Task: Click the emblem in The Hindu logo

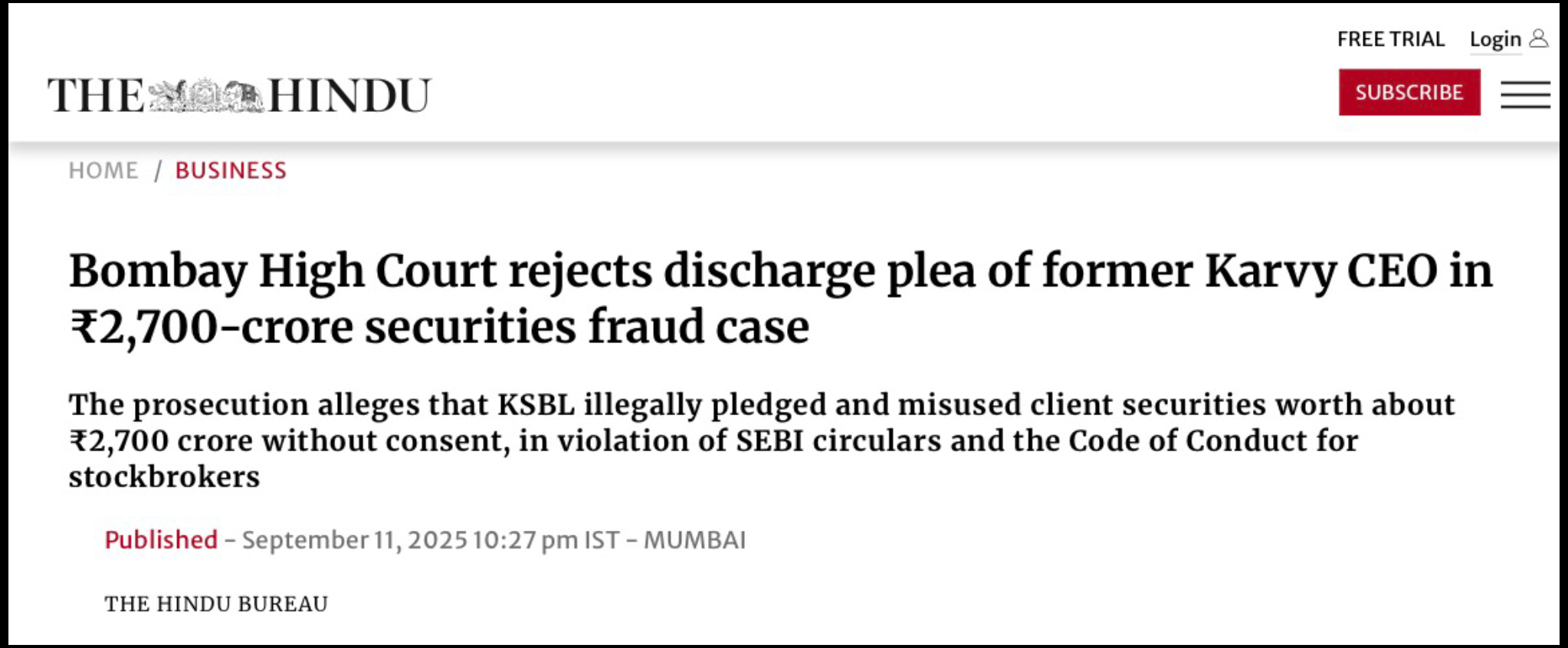Action: click(206, 96)
